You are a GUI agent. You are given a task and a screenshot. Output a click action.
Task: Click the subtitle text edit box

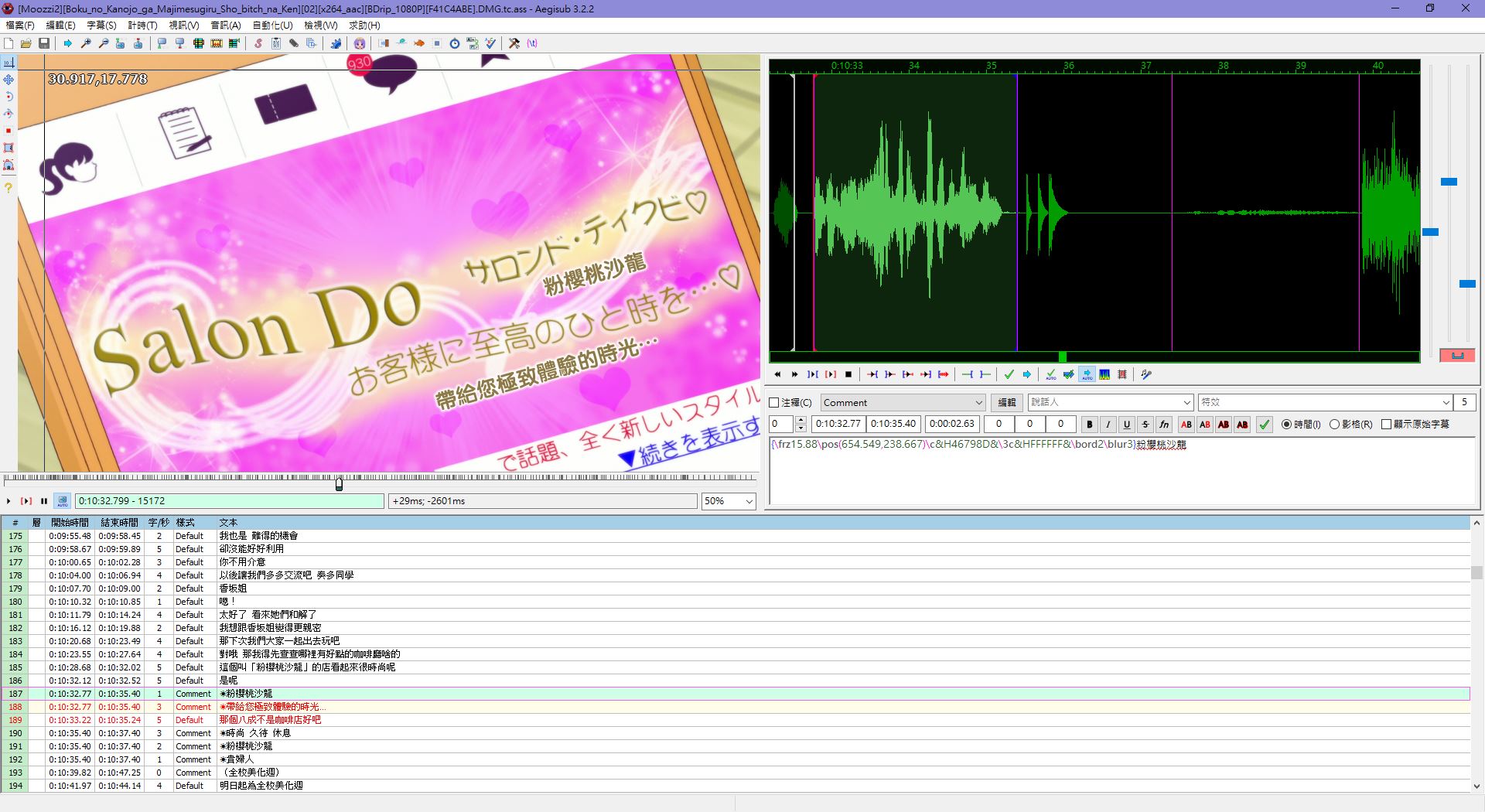[x=1122, y=471]
